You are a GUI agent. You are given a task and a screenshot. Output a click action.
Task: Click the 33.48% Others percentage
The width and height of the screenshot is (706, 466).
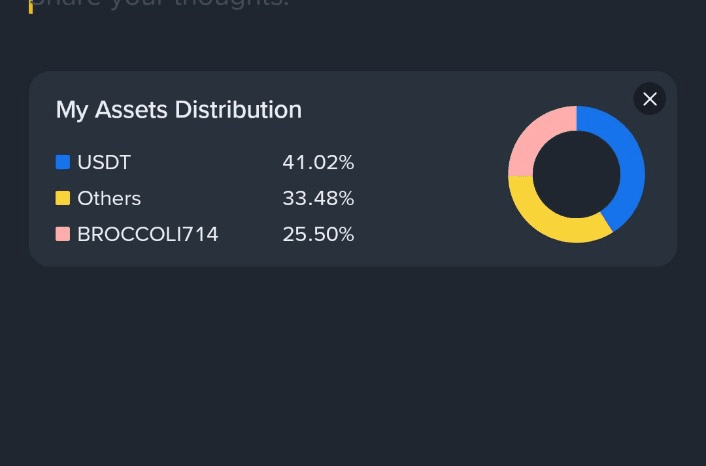pos(318,198)
